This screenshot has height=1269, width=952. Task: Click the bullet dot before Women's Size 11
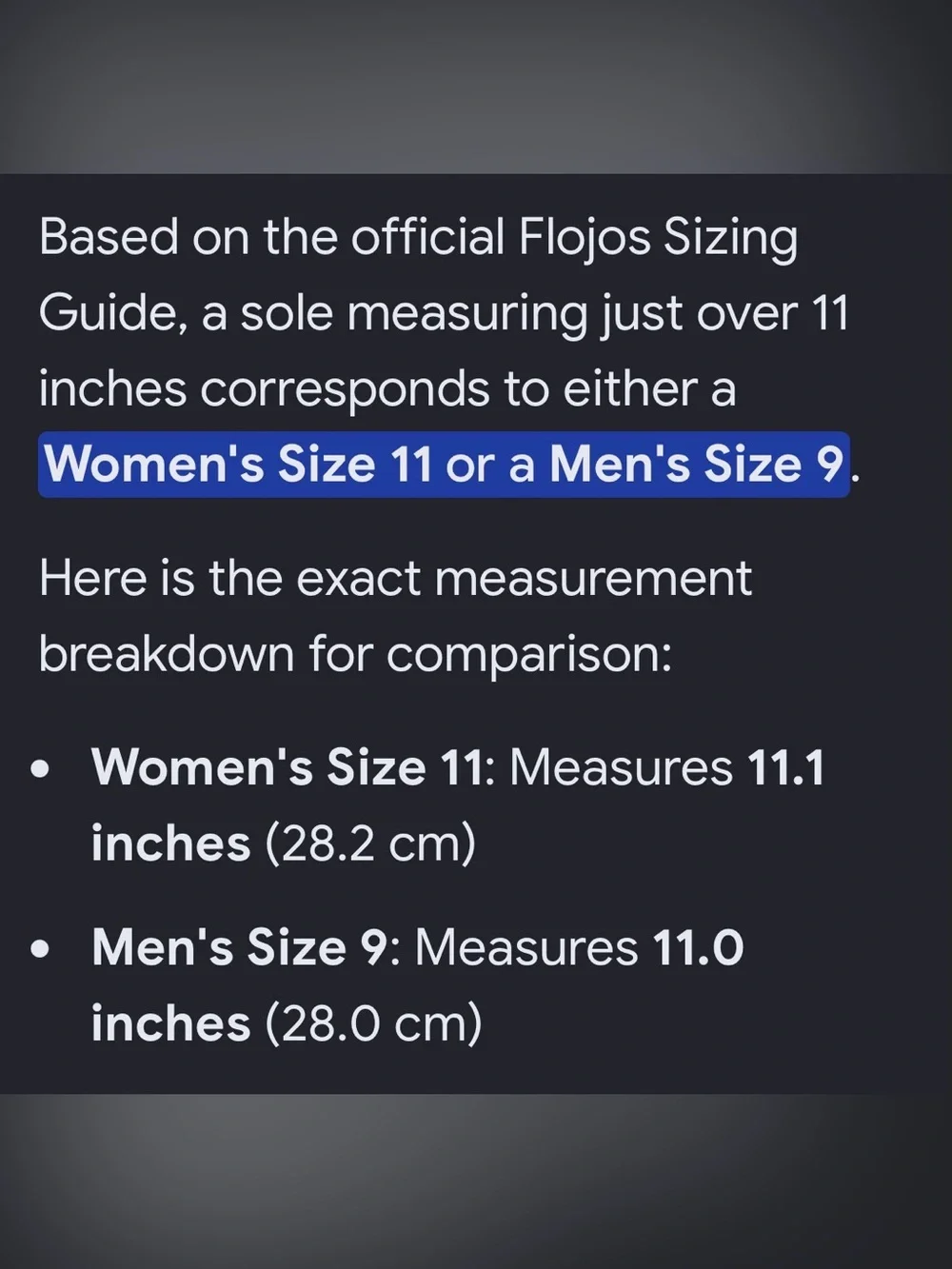(40, 769)
